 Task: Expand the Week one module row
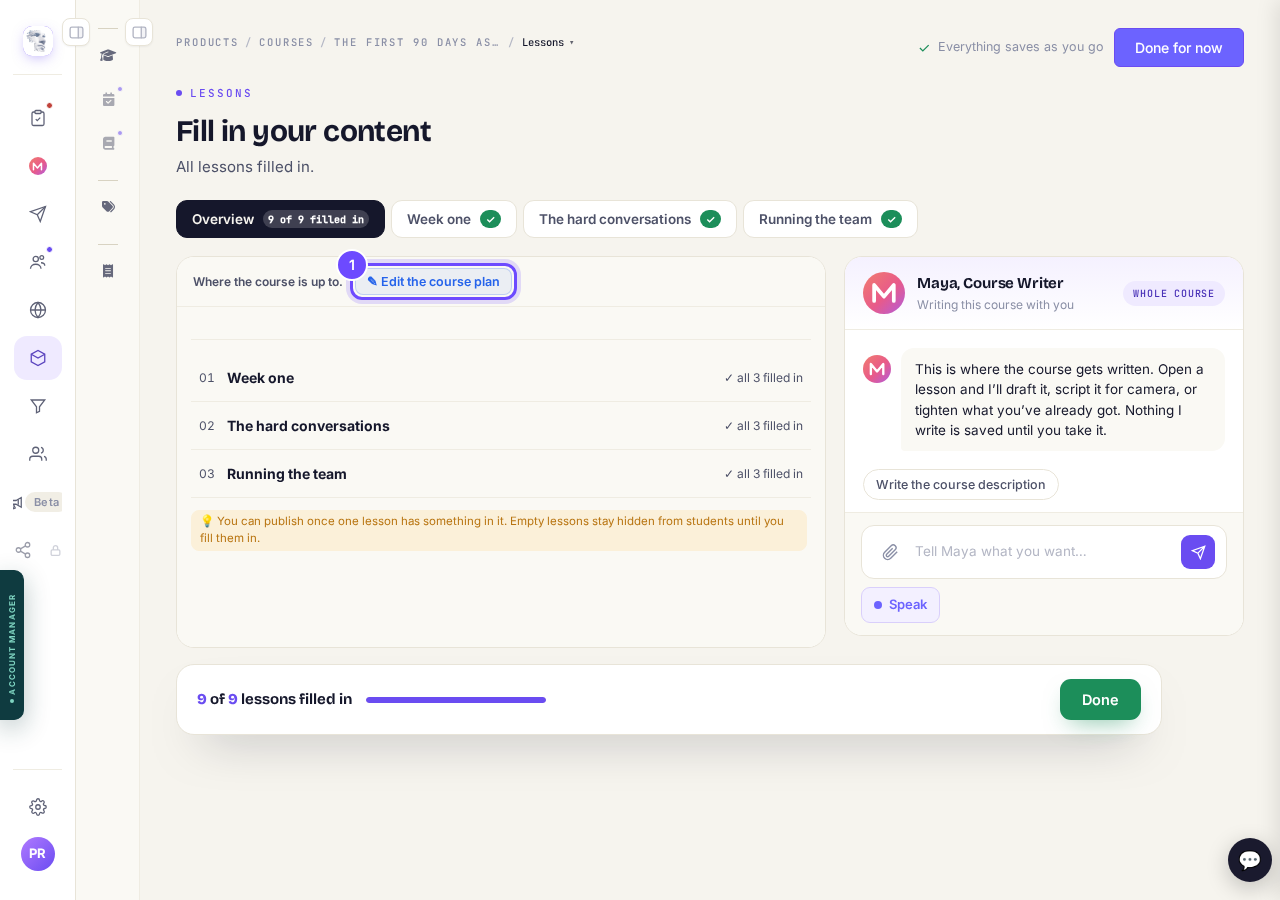click(501, 378)
